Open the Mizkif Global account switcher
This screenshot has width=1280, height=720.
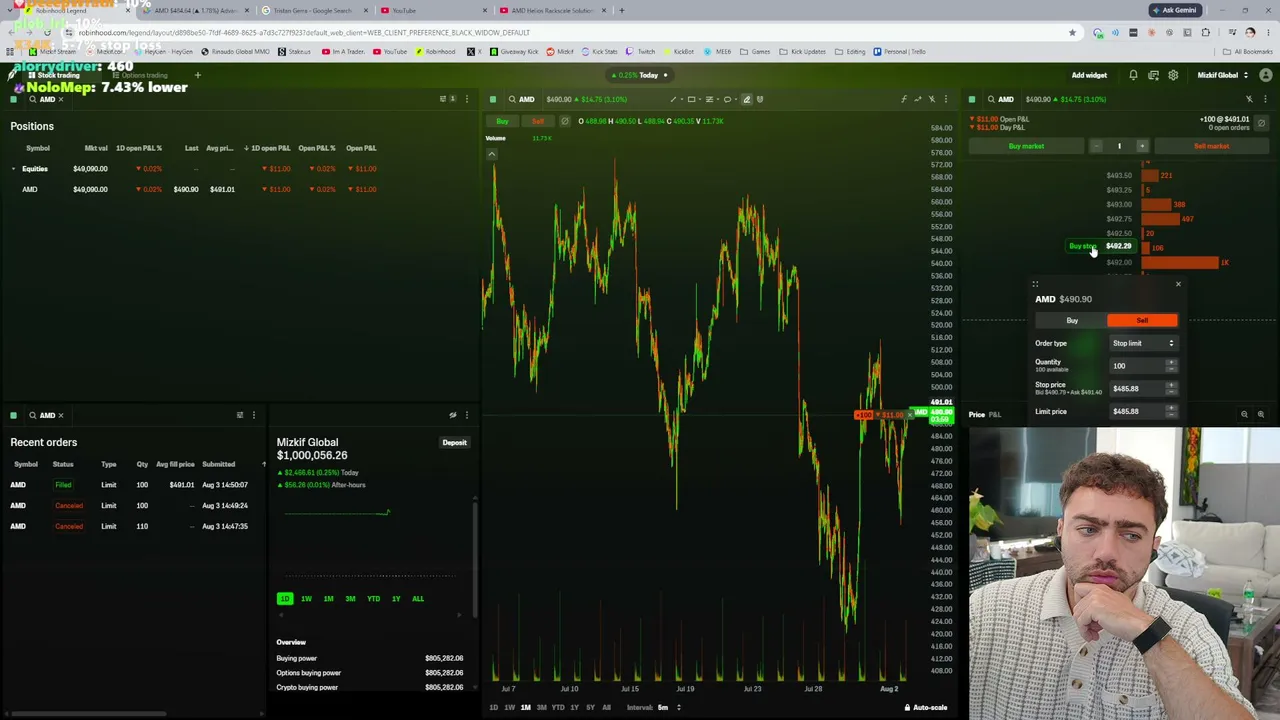[1223, 75]
